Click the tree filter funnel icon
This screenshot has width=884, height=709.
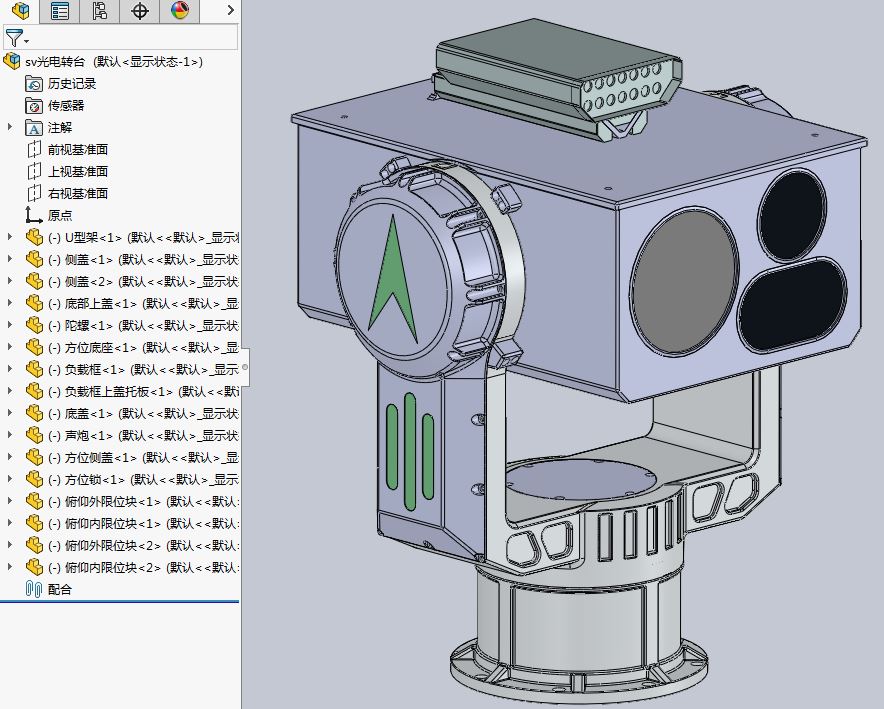coord(14,38)
